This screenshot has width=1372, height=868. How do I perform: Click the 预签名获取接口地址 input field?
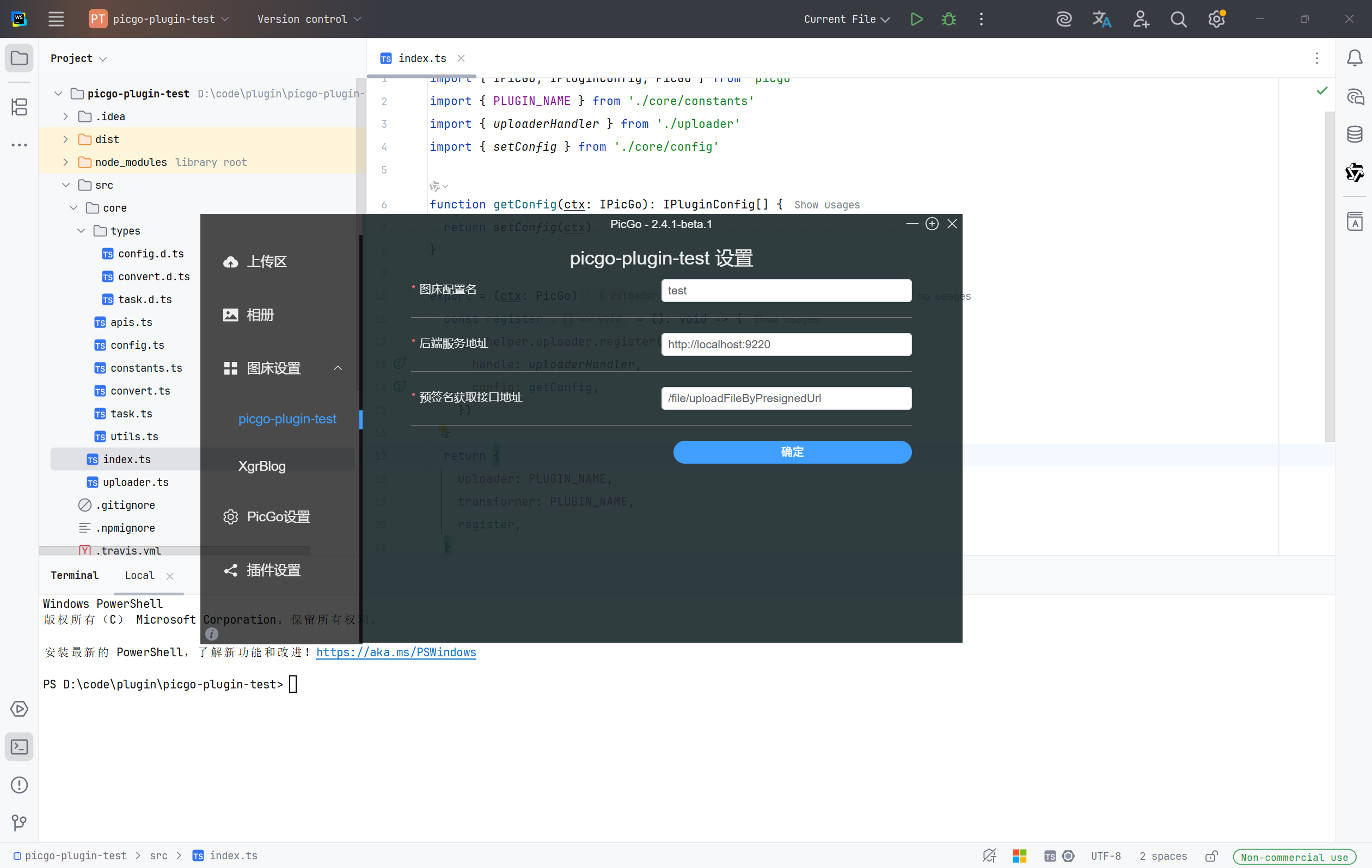786,398
